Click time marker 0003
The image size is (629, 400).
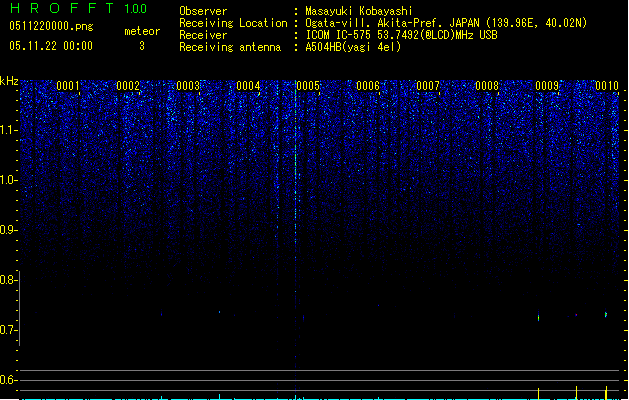[188, 85]
